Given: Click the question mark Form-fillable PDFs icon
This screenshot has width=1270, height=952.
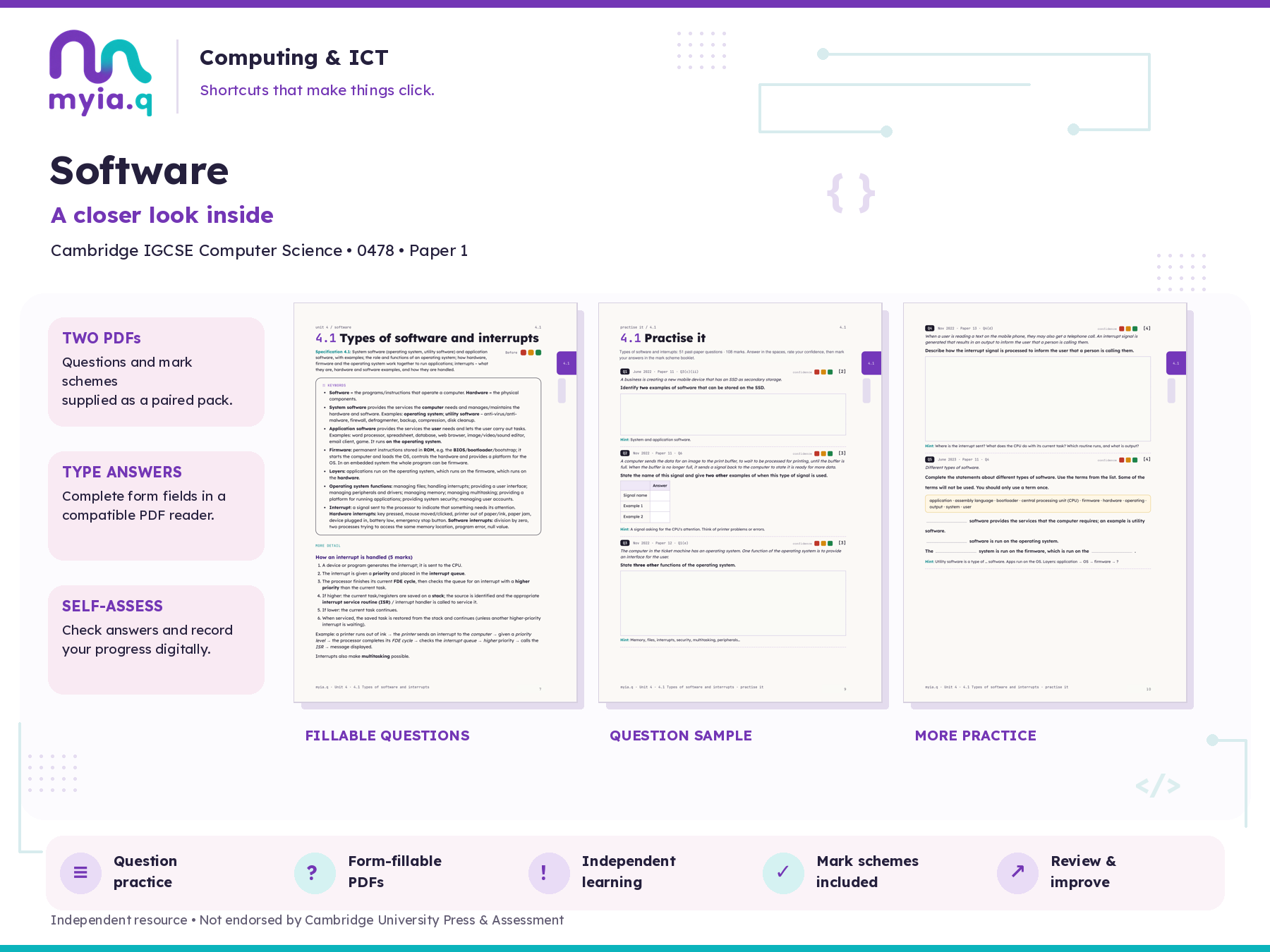Looking at the screenshot, I should coord(315,872).
